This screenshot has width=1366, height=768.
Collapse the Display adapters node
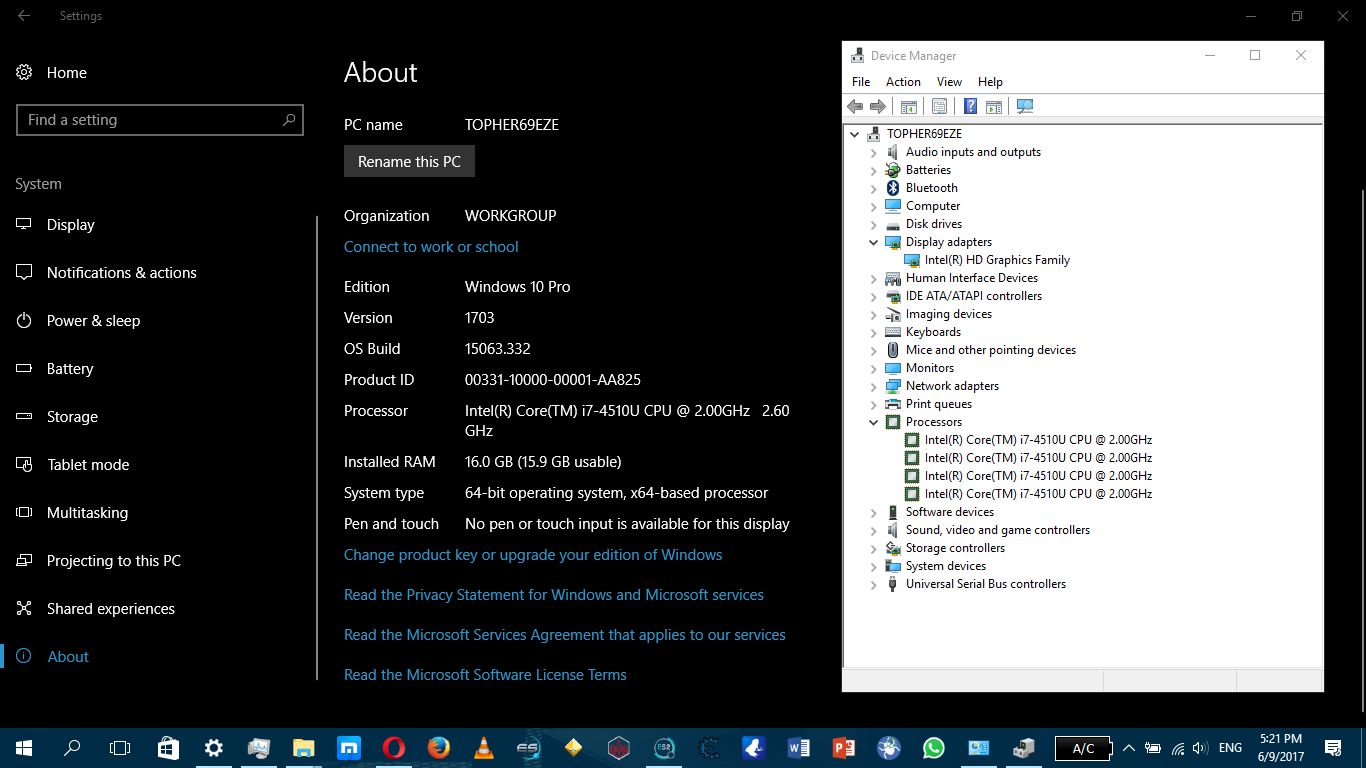pyautogui.click(x=873, y=242)
